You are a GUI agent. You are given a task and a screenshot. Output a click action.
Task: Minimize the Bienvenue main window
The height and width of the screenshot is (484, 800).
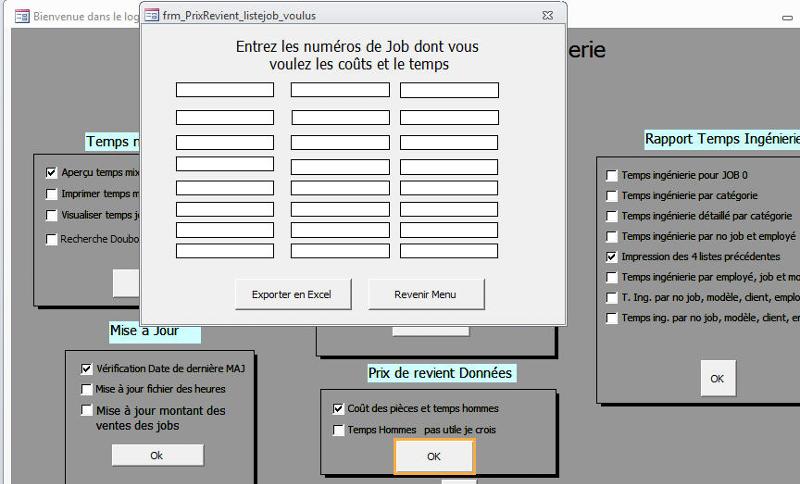click(x=787, y=17)
